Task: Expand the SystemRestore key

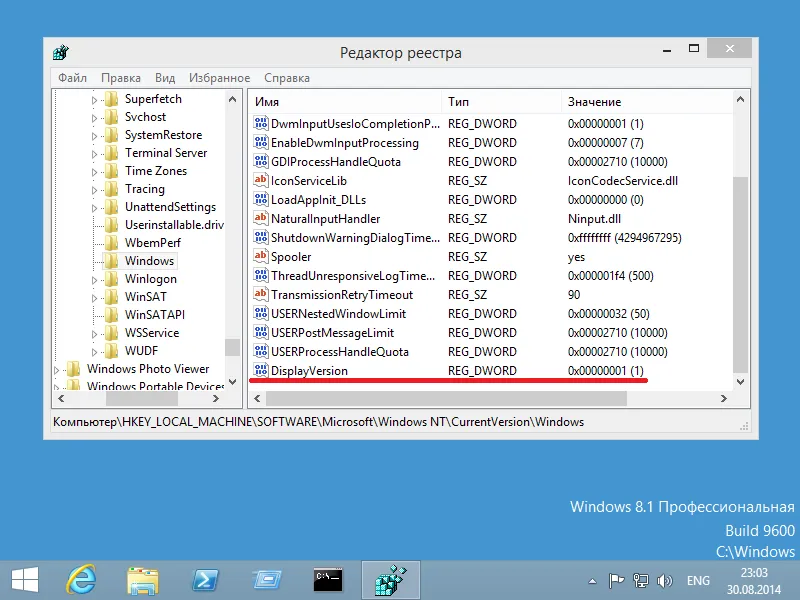Action: [94, 136]
